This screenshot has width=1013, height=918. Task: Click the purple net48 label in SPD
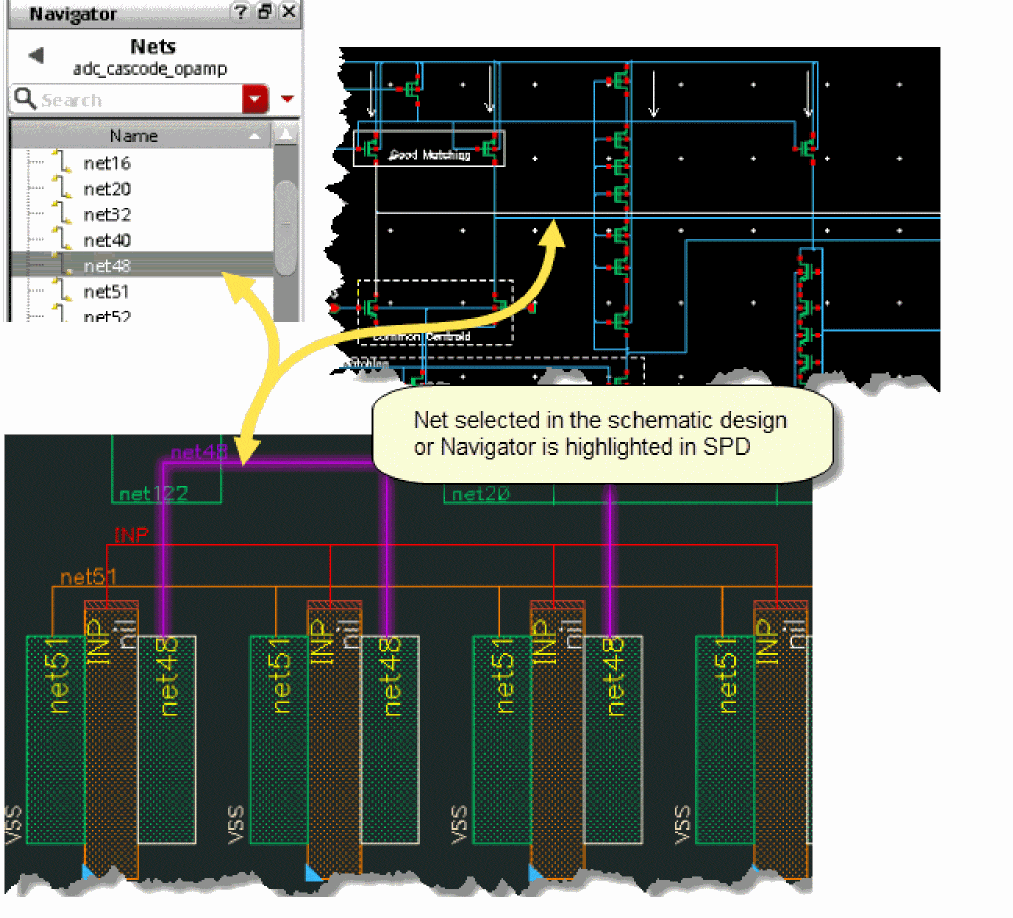(199, 452)
